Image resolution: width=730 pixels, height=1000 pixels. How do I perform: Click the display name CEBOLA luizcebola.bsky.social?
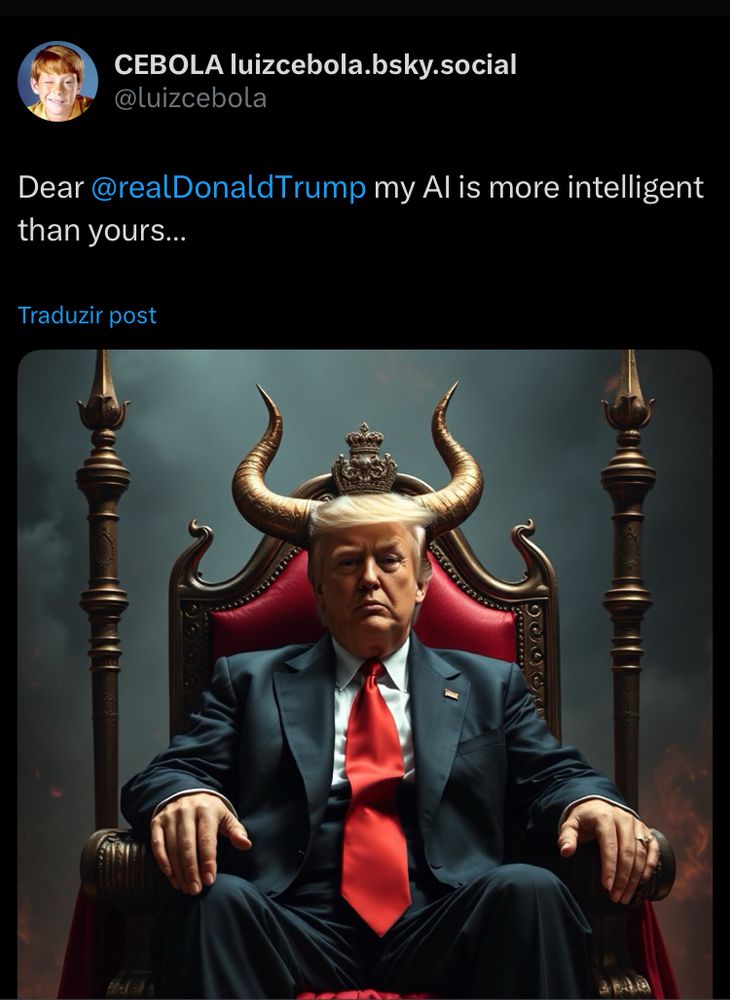[315, 65]
